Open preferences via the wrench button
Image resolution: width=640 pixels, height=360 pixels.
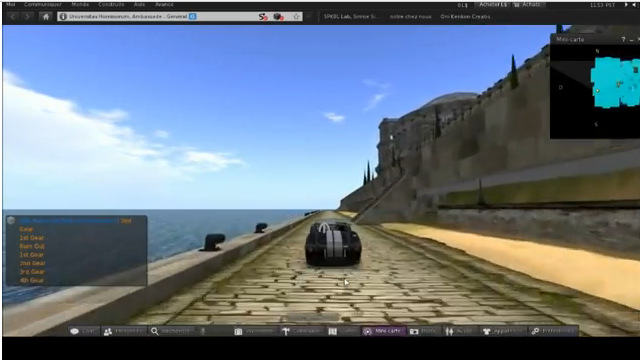click(553, 331)
